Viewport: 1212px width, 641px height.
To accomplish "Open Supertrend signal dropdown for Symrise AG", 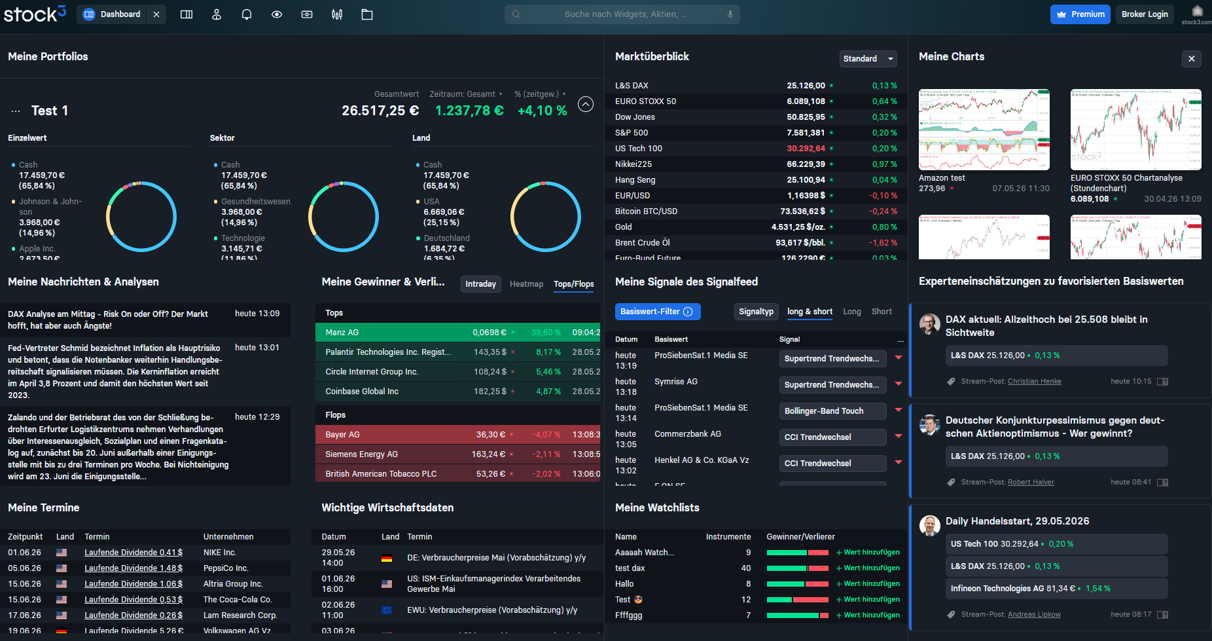I will (x=833, y=384).
